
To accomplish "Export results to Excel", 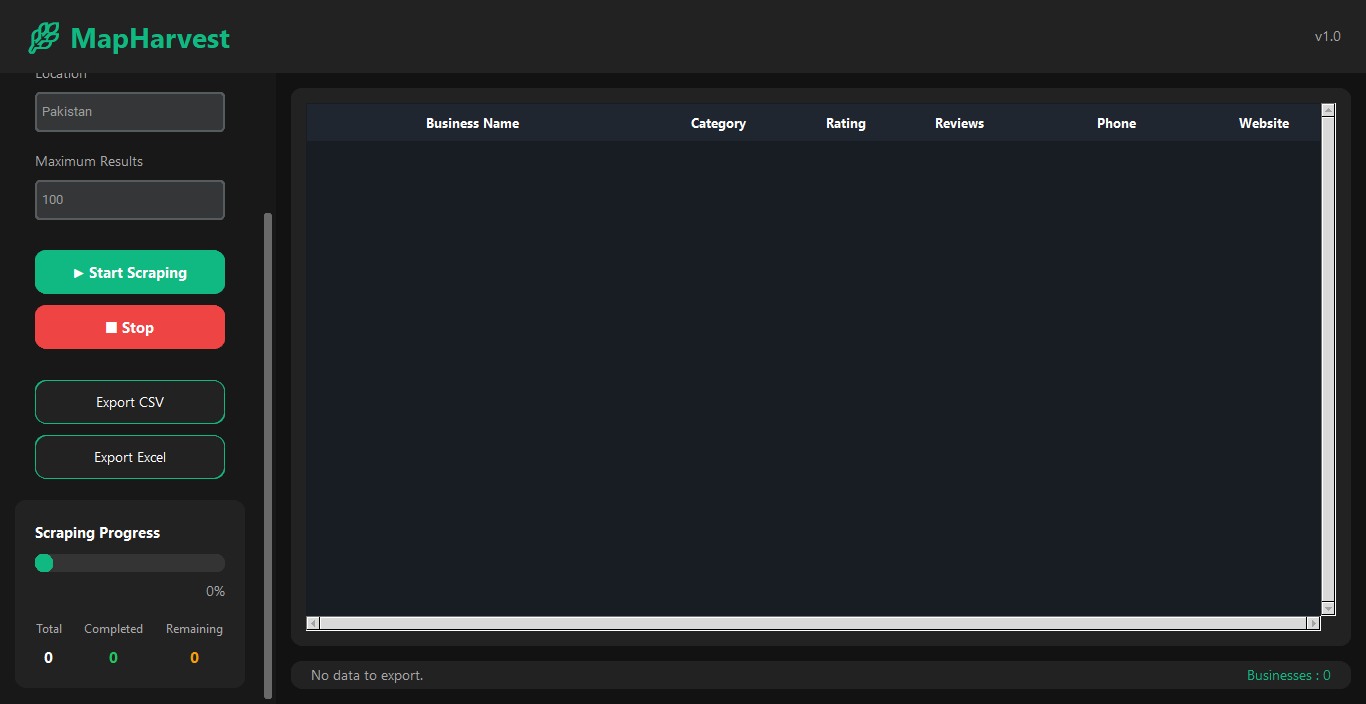I will click(130, 457).
